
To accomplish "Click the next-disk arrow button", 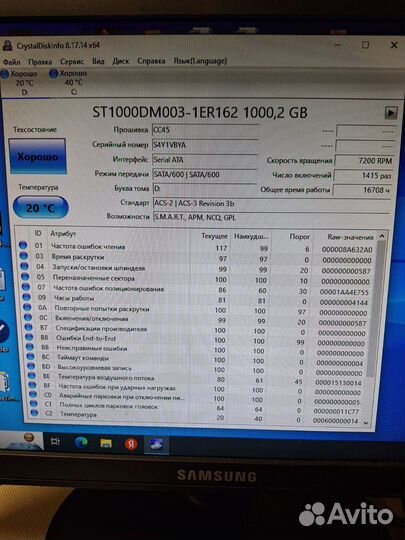I will (391, 113).
